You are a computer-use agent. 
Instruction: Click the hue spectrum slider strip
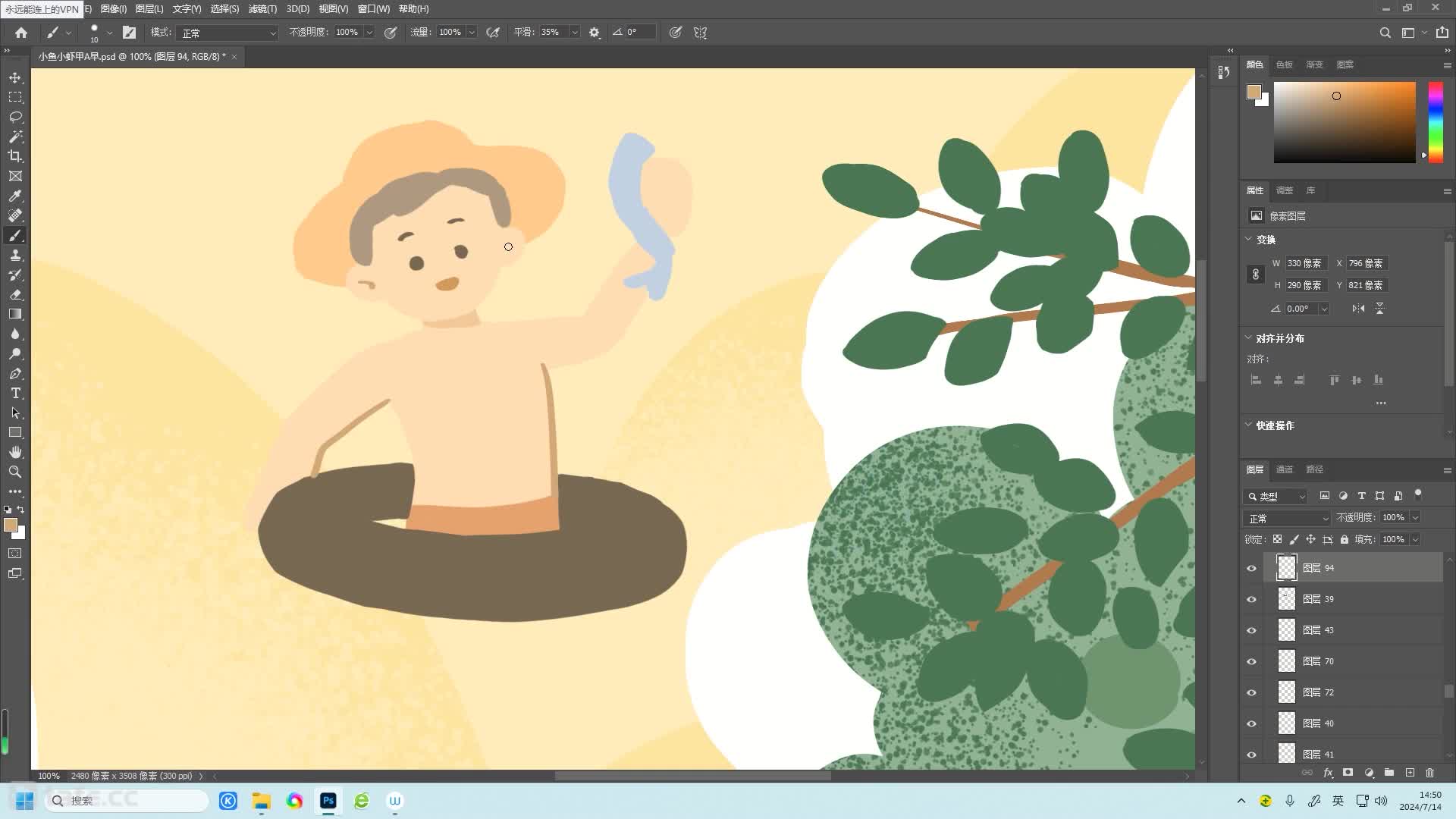tap(1436, 122)
